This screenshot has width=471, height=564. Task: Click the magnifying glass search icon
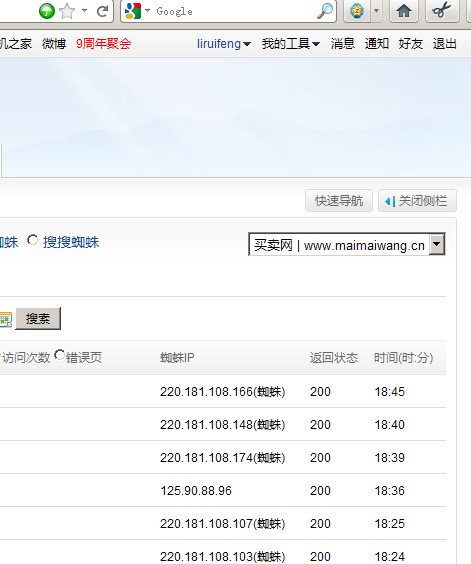(x=325, y=11)
